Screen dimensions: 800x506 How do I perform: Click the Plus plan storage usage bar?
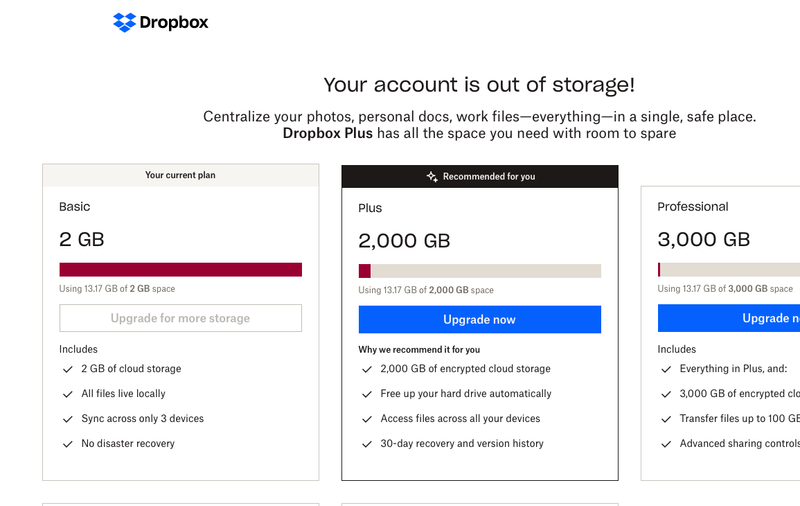coord(479,271)
